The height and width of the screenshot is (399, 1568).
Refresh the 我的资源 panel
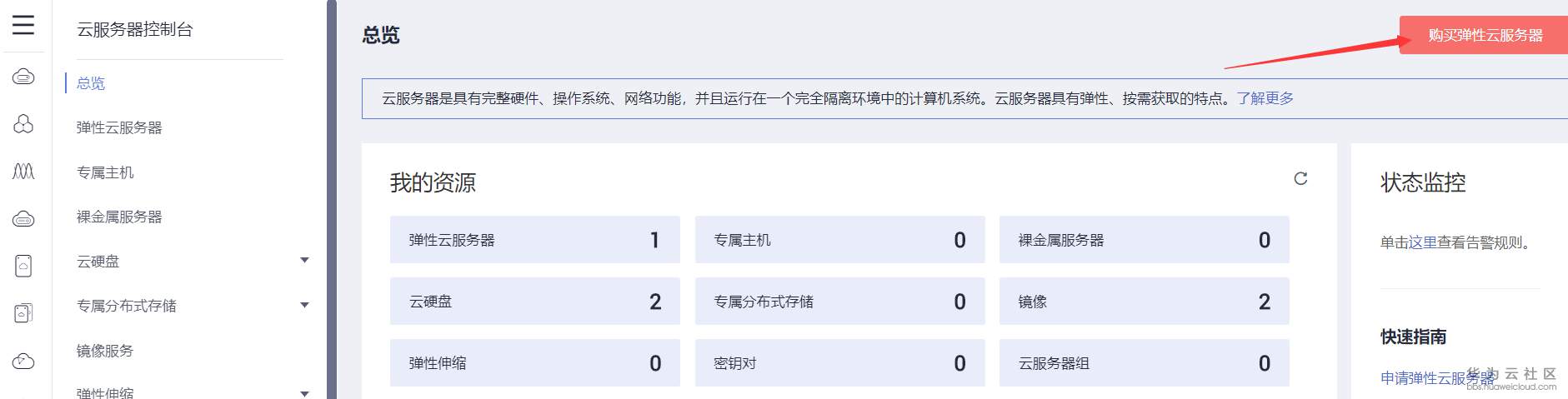pyautogui.click(x=1300, y=178)
